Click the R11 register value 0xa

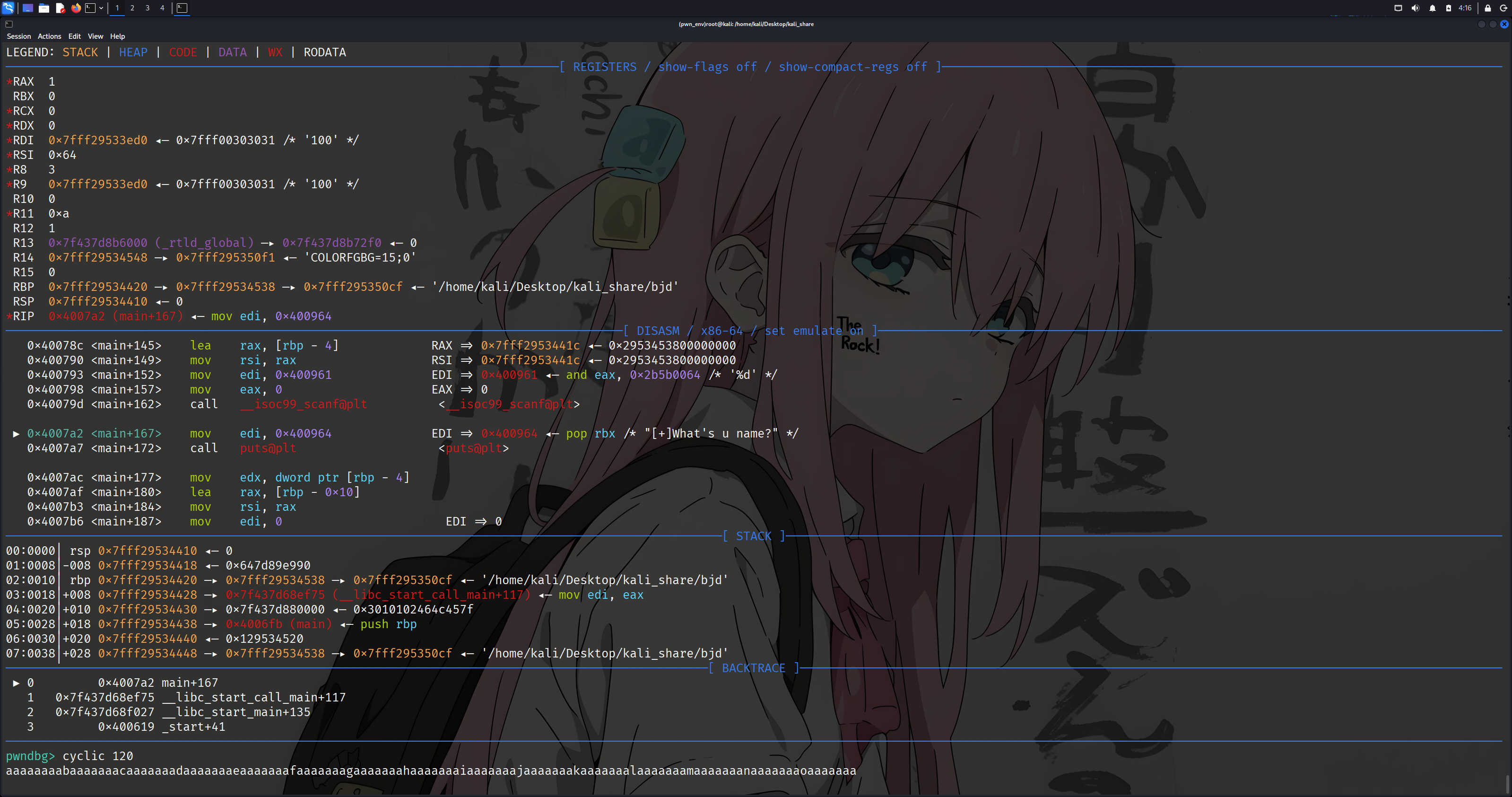coord(59,214)
